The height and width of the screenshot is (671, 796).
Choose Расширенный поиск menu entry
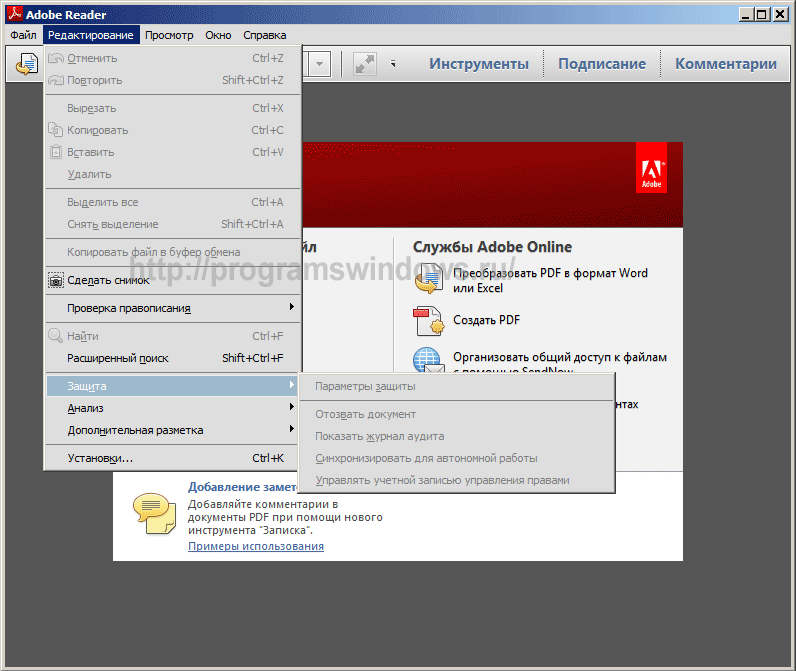click(x=118, y=358)
